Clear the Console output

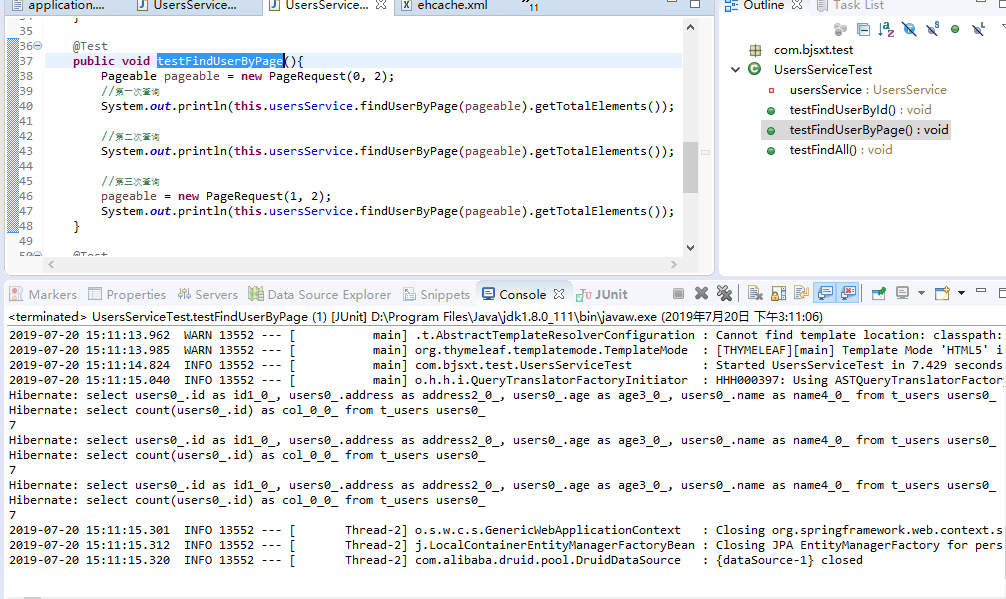pos(755,294)
